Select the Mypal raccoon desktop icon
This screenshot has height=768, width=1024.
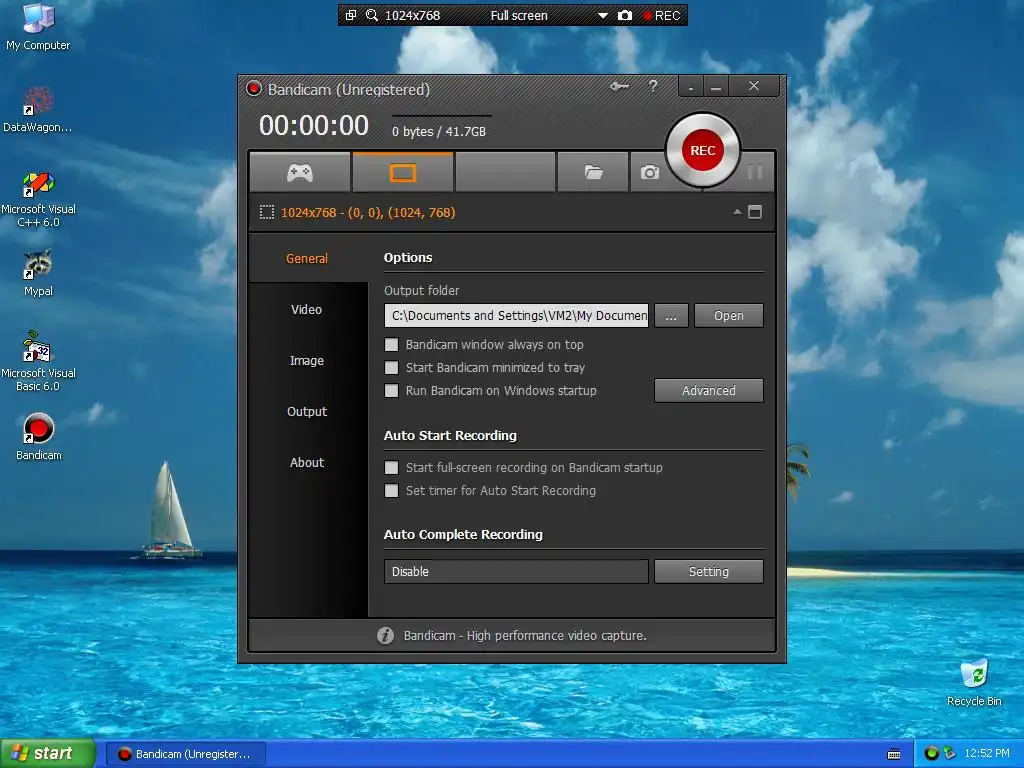tap(38, 273)
